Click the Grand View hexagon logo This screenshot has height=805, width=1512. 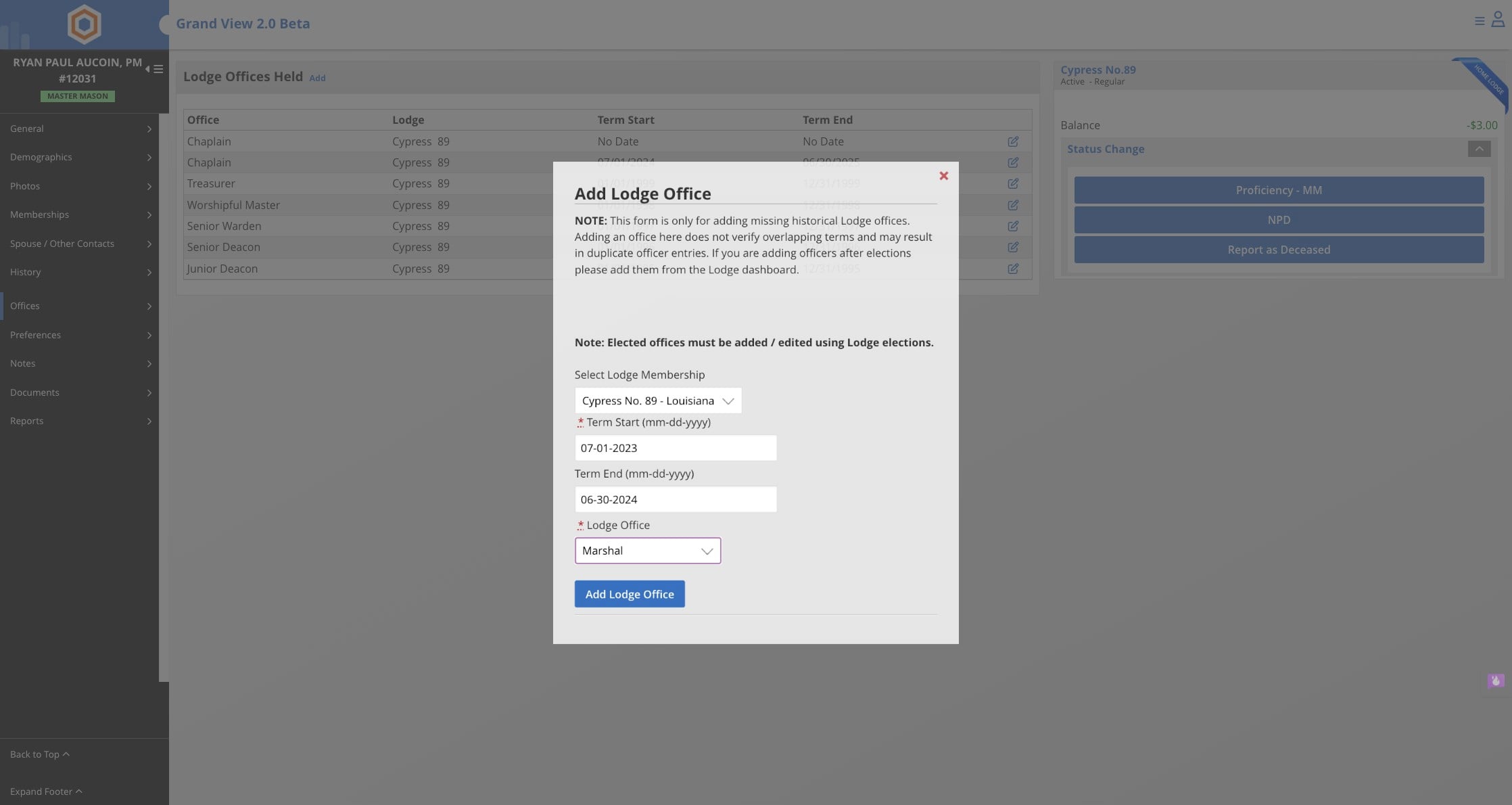[85, 24]
